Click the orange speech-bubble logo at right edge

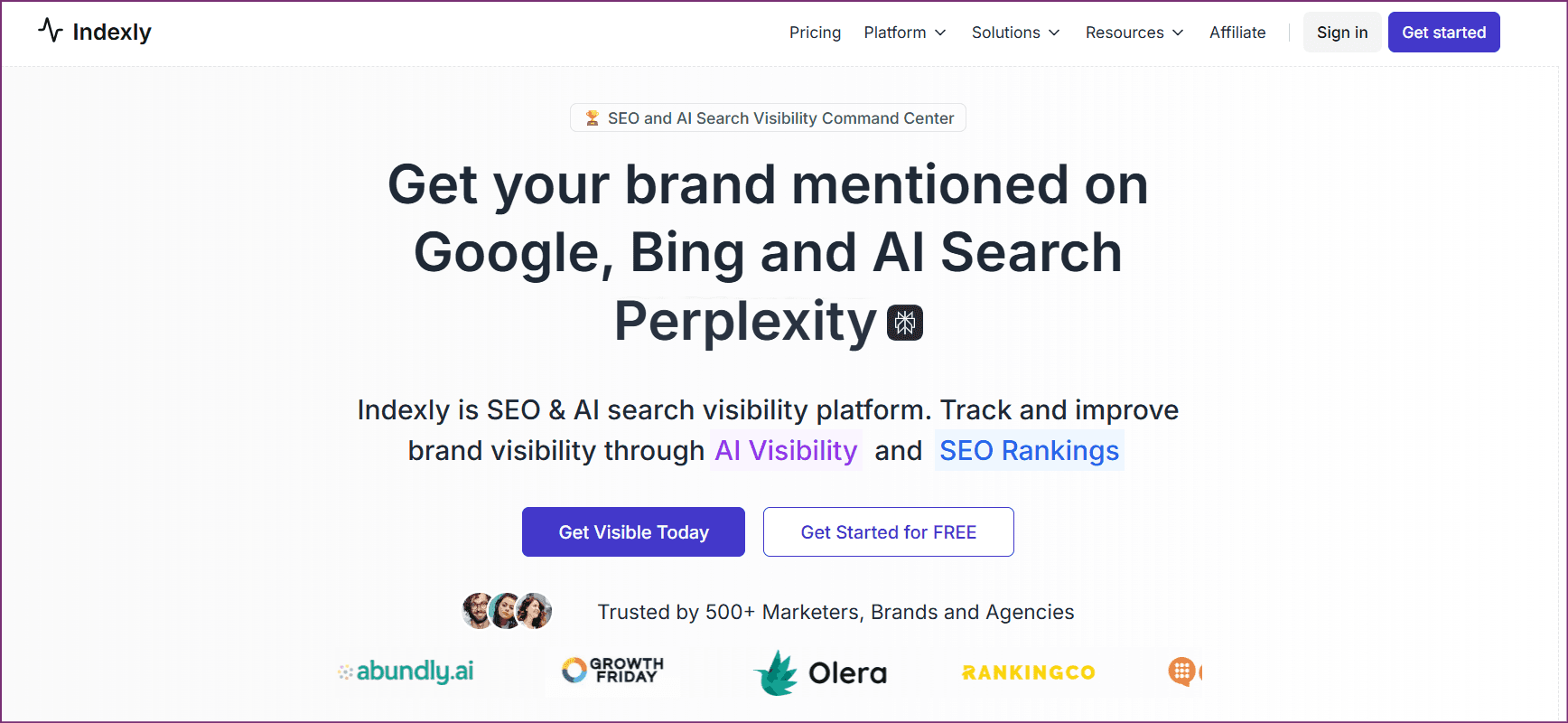coord(1183,671)
